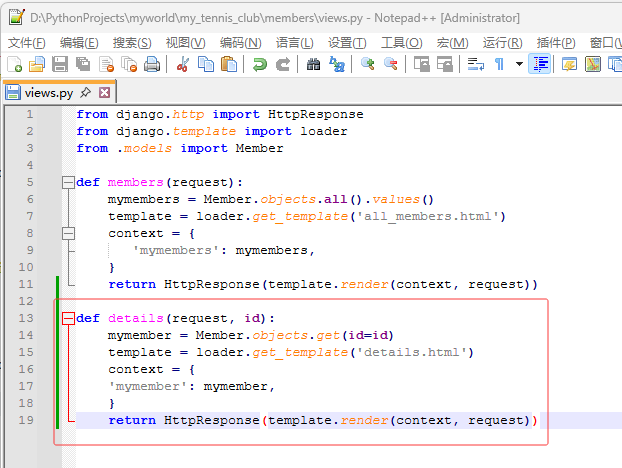This screenshot has height=468, width=622.
Task: Redo last edit
Action: pos(282,64)
